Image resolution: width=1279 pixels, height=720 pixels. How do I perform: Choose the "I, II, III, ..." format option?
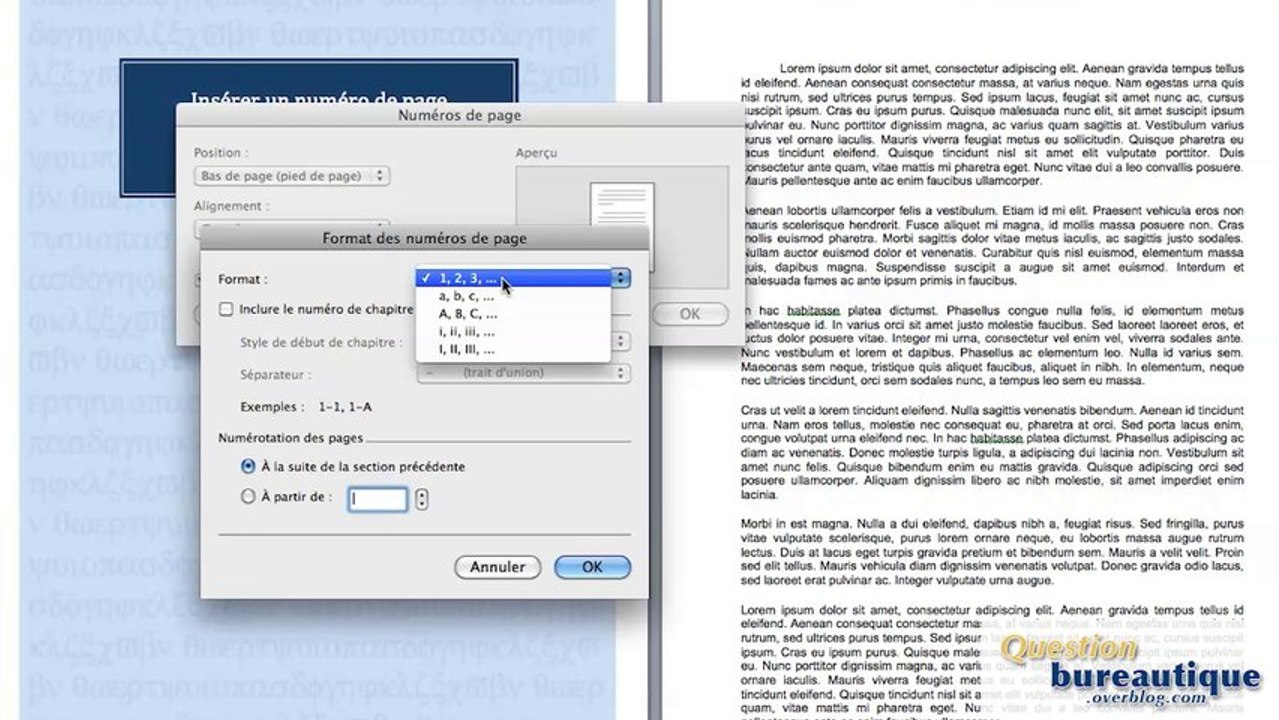pos(513,350)
